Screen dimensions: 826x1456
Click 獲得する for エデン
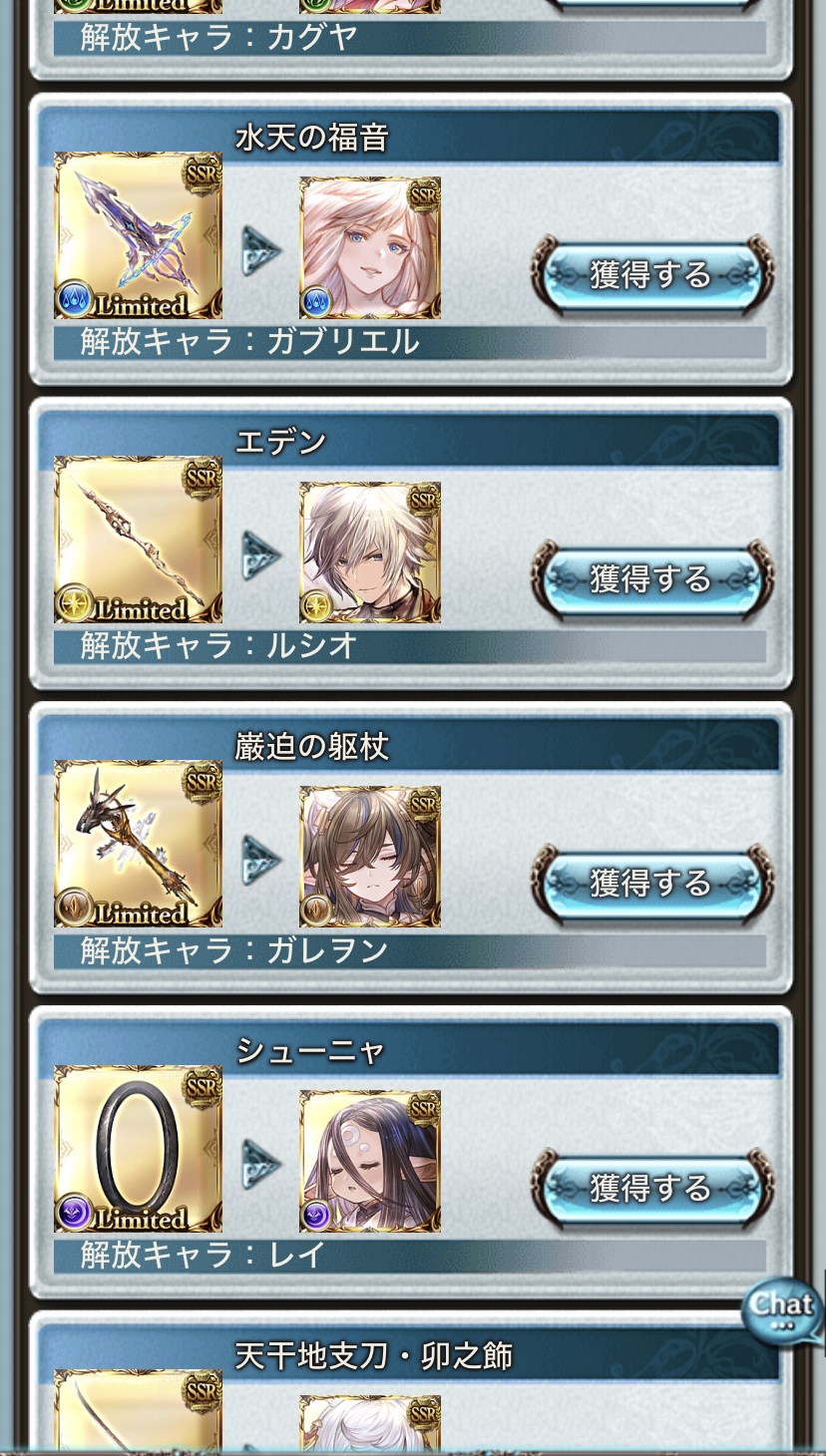(652, 579)
